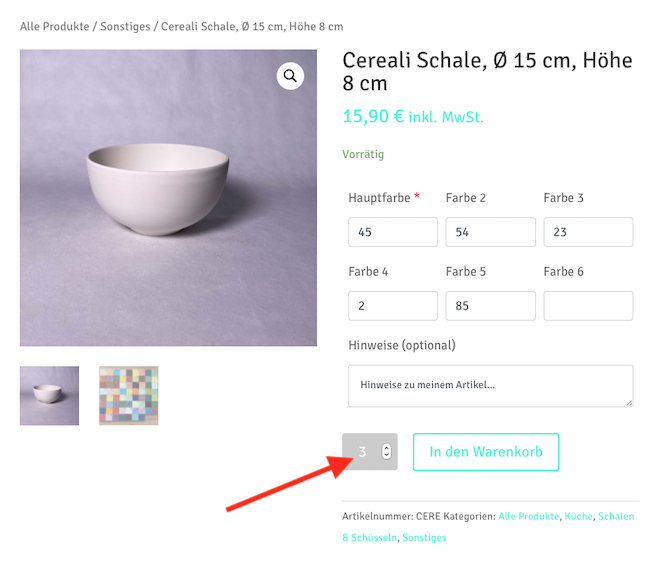Image resolution: width=660 pixels, height=563 pixels.
Task: Click the quantity stepper arrows
Action: tap(387, 452)
